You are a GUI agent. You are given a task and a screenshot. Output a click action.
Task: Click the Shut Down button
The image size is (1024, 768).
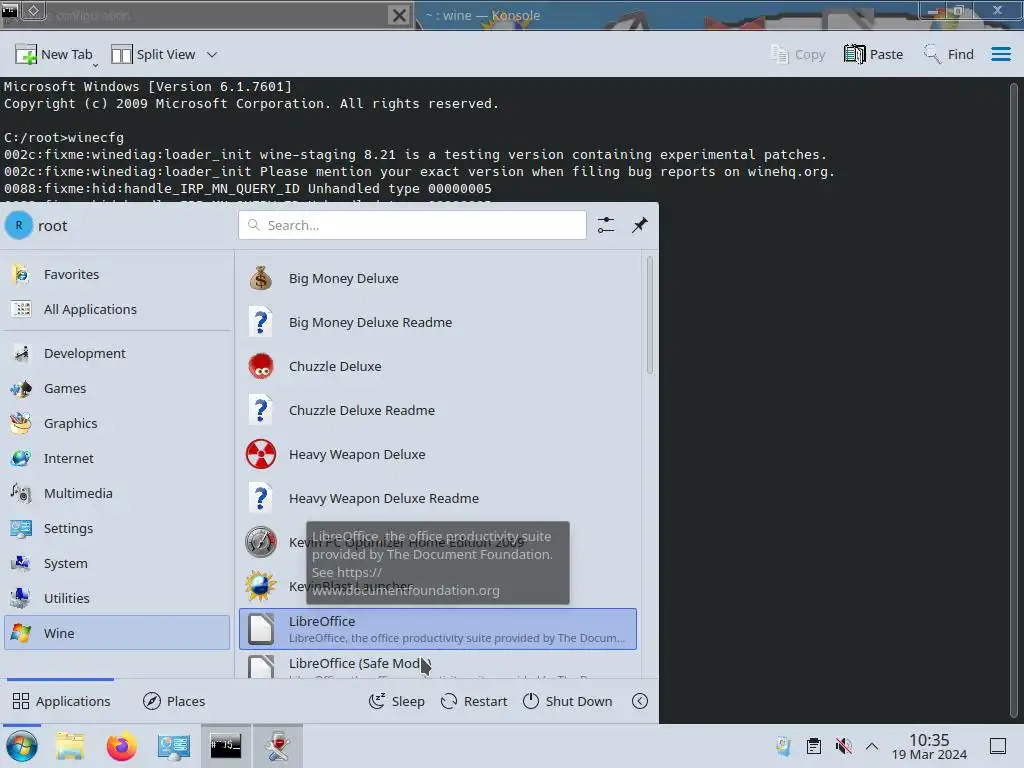tap(568, 701)
